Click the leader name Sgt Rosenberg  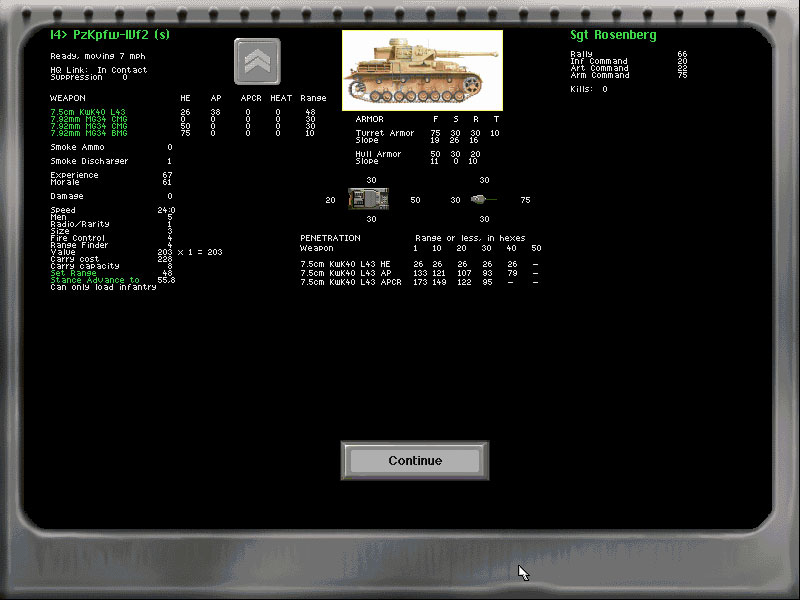pos(613,36)
